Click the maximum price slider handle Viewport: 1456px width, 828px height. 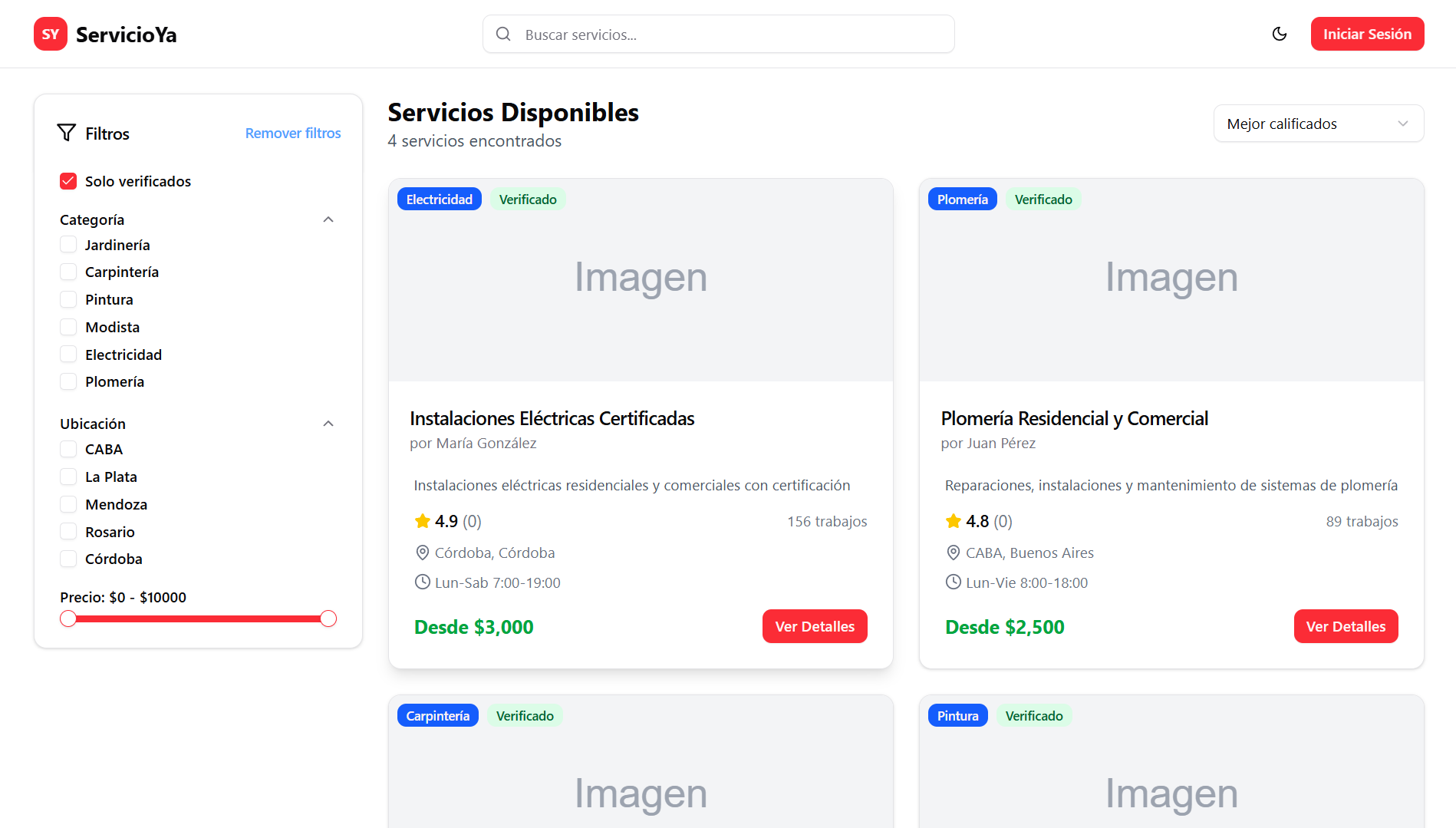click(328, 619)
